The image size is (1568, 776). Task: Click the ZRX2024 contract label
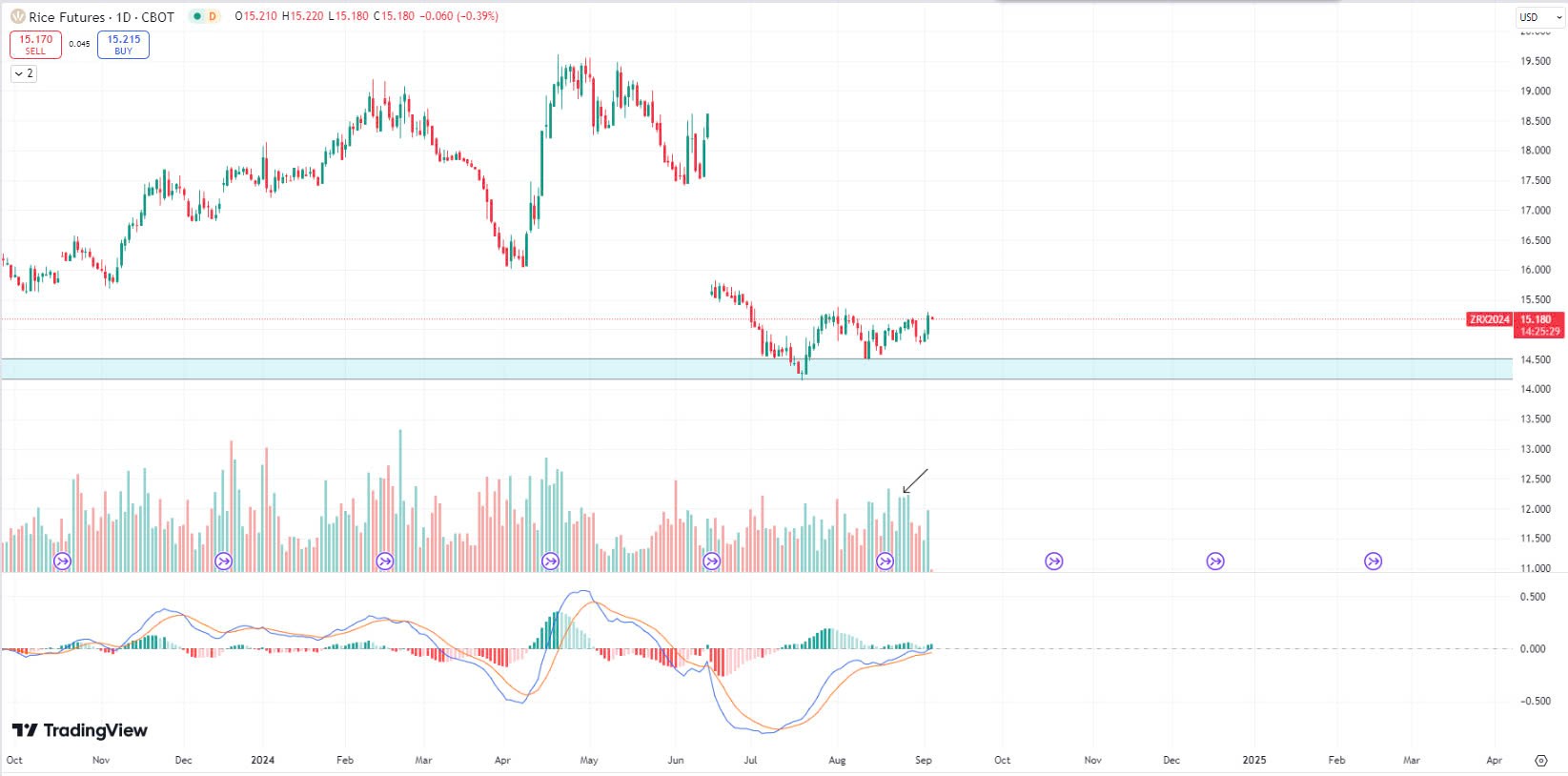[1489, 319]
